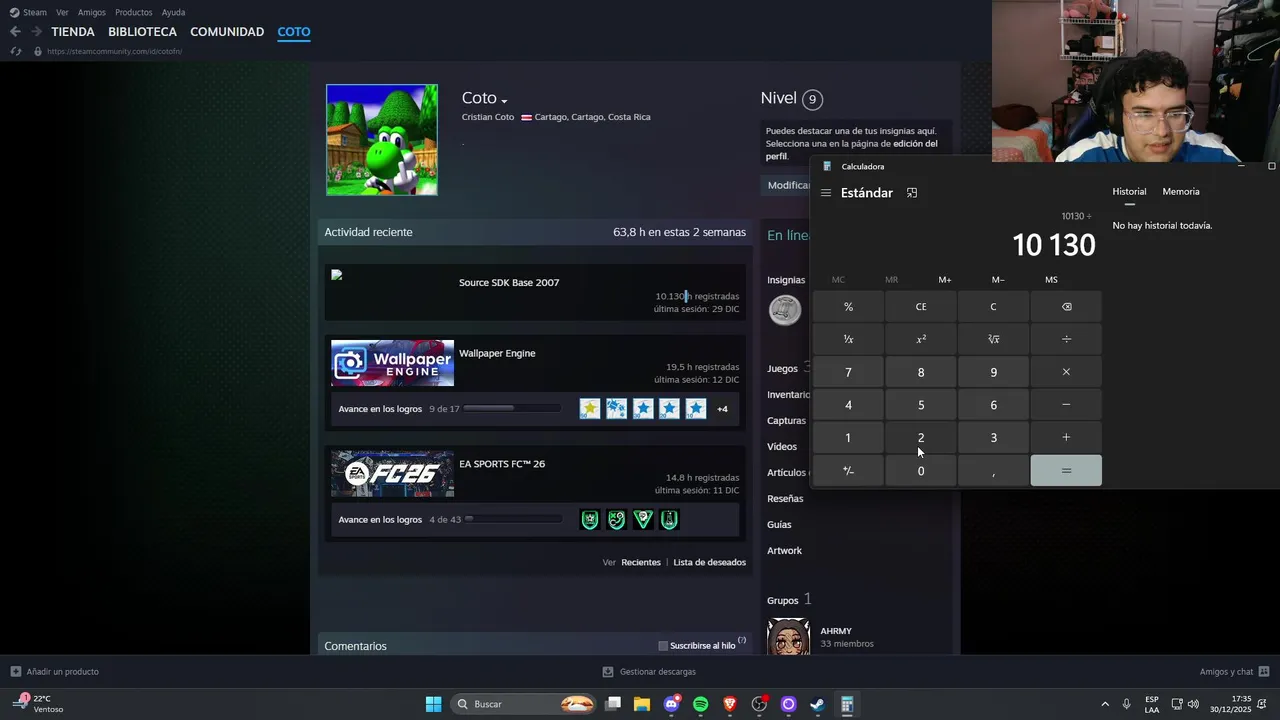
Task: Click the +4 more Wallpaper Engine achievements
Action: (722, 409)
